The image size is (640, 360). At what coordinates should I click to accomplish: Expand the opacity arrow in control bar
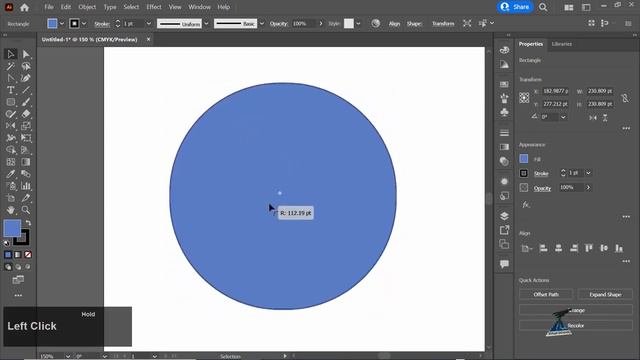point(321,24)
